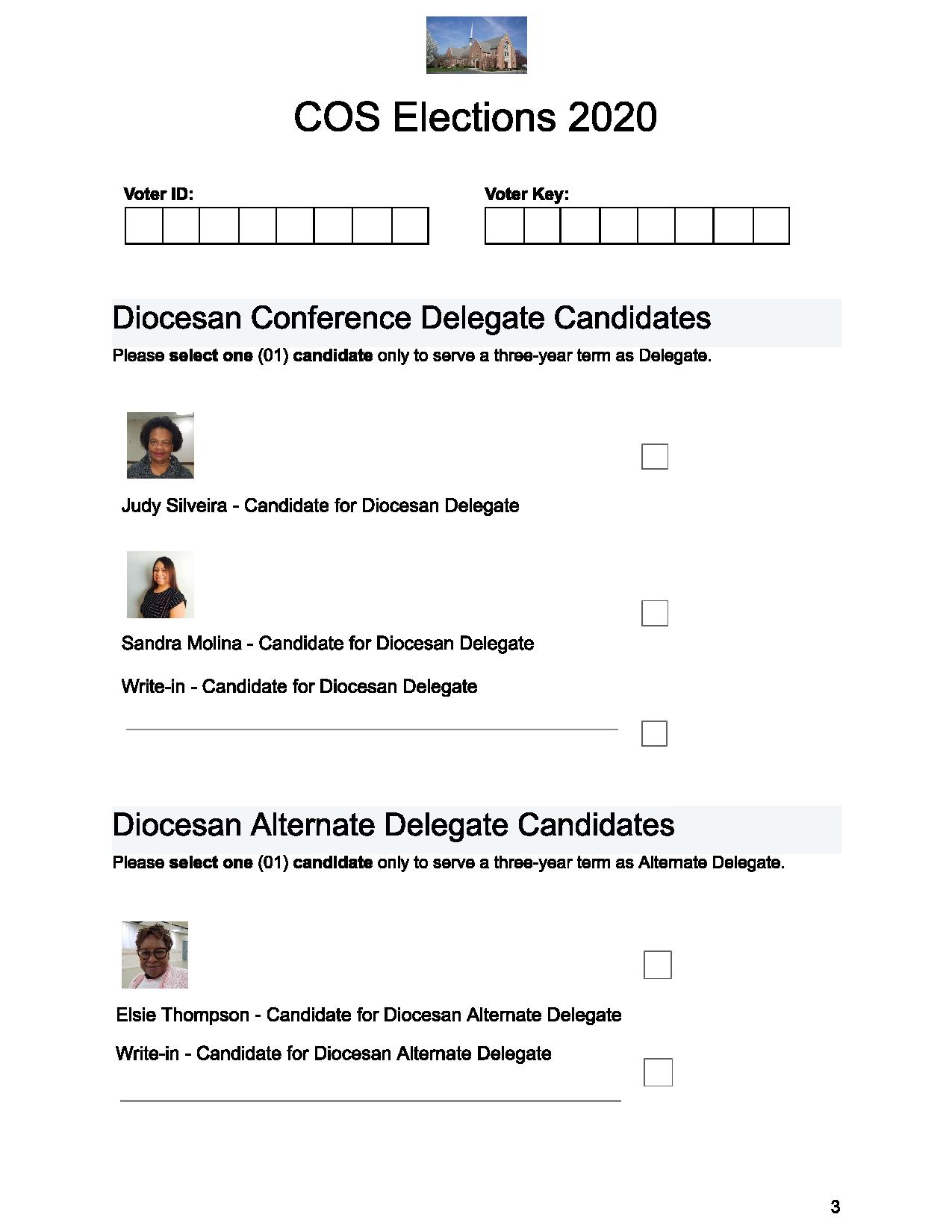Screen dimensions: 952x1232
Task: Click Elsie Thompson's candidate photo
Action: [x=155, y=955]
